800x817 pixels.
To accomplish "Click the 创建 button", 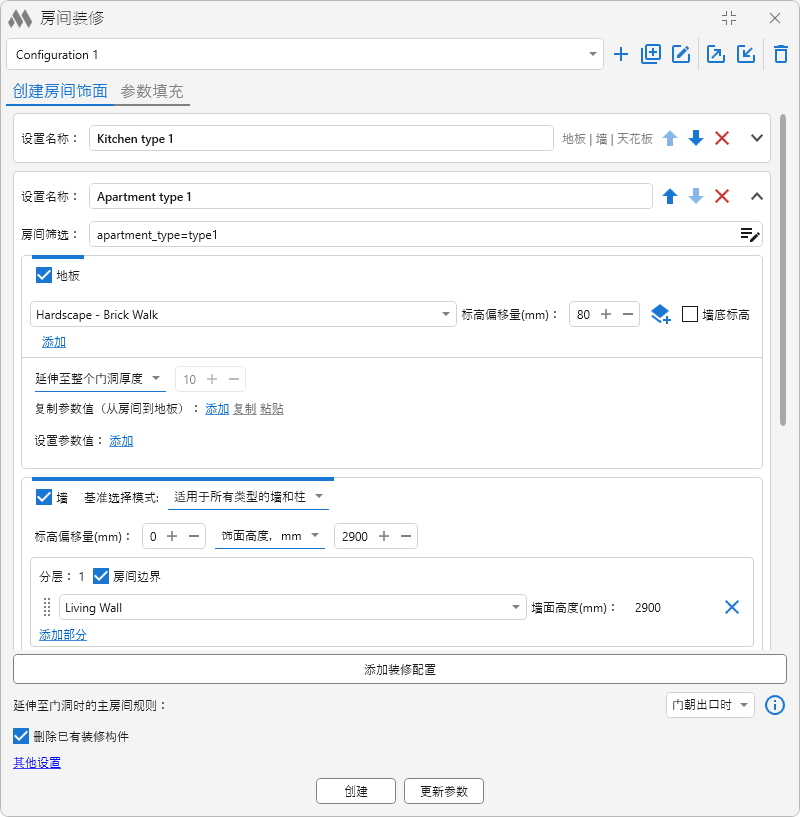I will [x=356, y=791].
